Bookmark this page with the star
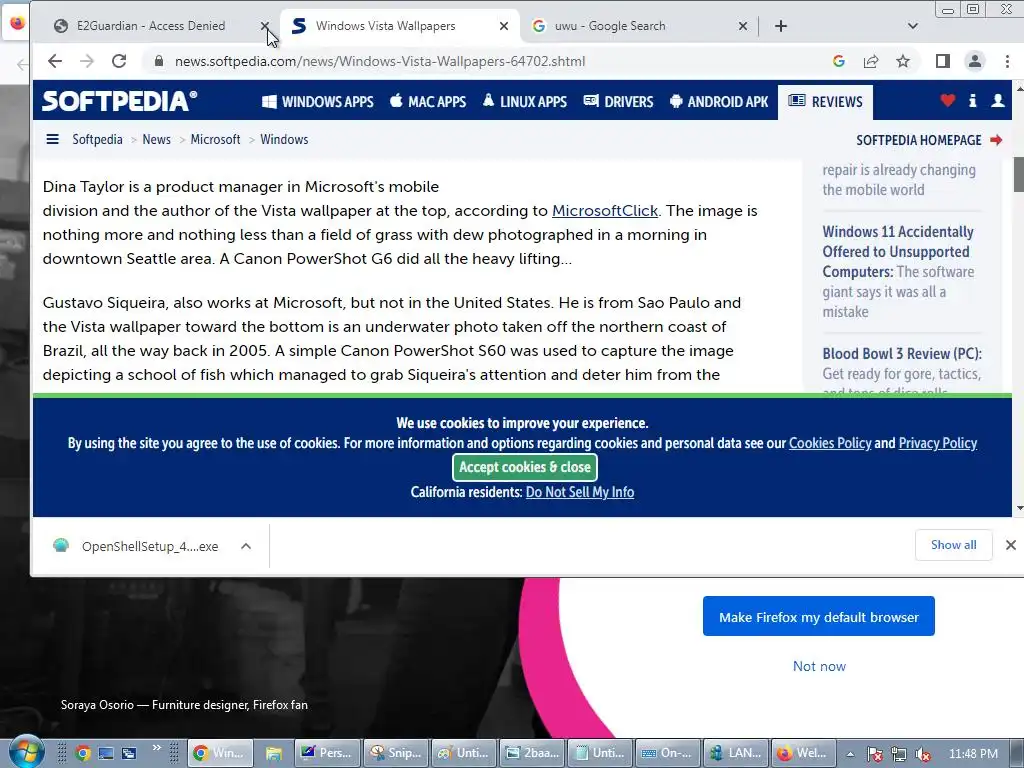The image size is (1024, 768). [x=903, y=61]
